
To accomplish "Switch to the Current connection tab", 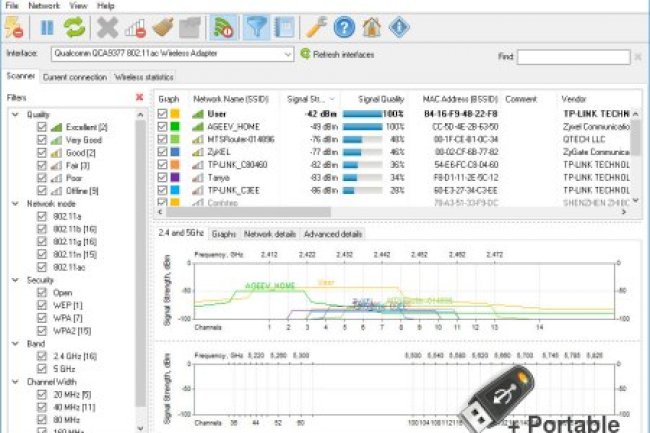I will [x=75, y=77].
